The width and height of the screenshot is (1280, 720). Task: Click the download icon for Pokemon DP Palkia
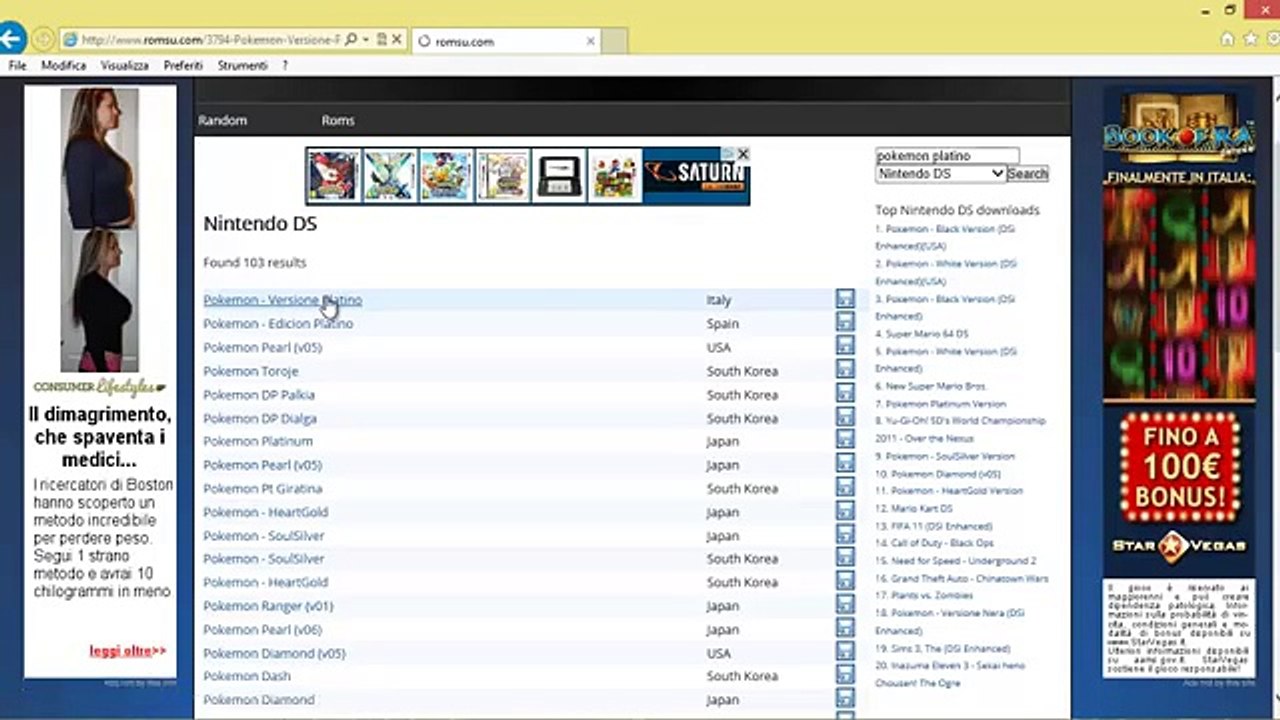845,393
